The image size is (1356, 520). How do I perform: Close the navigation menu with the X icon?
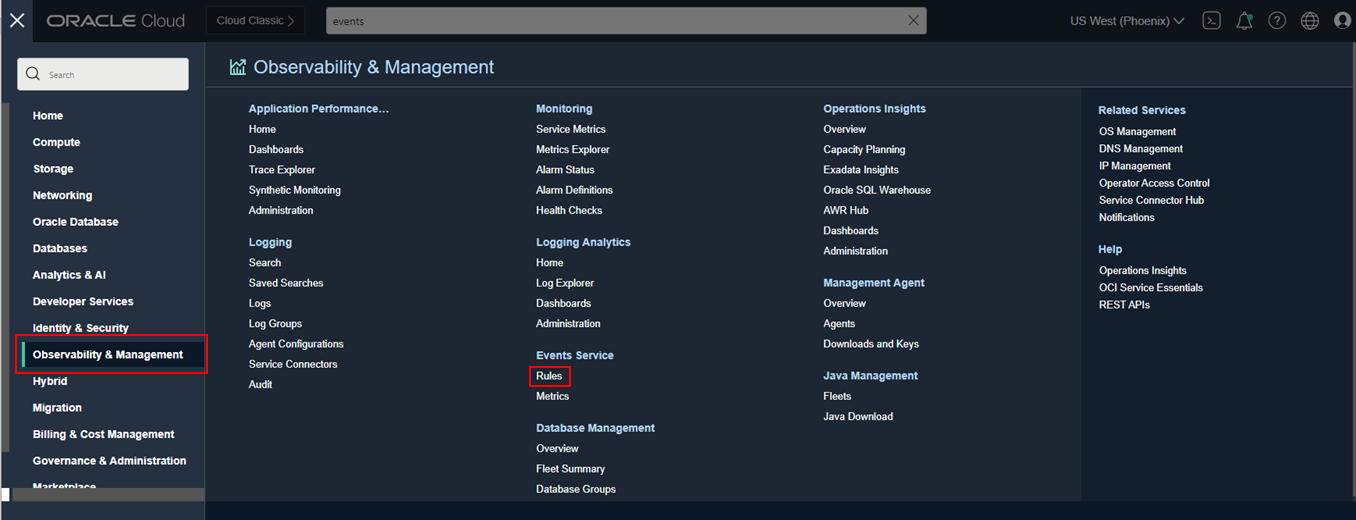[17, 20]
